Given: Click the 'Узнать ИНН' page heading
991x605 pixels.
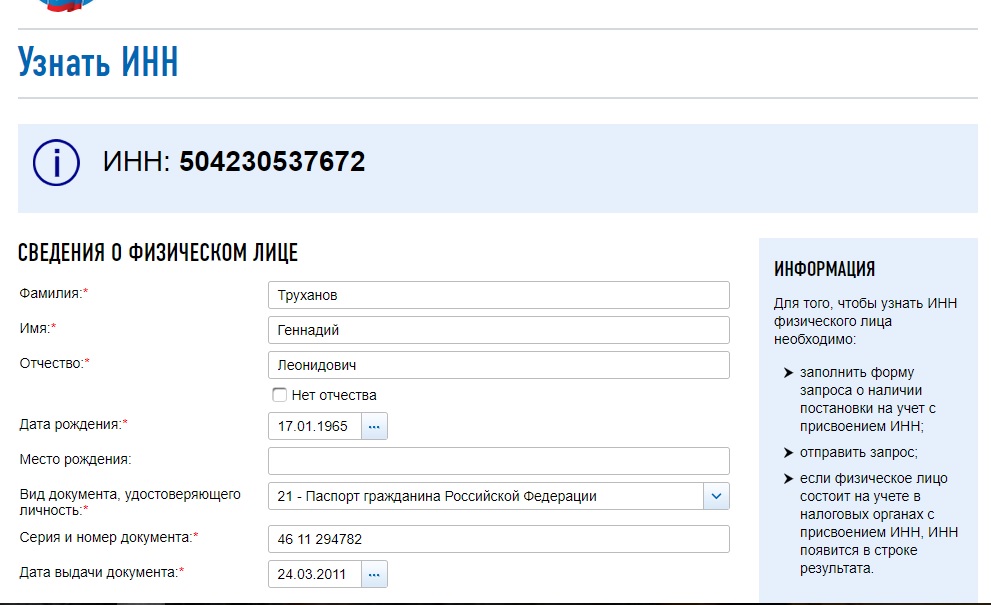Looking at the screenshot, I should 98,63.
